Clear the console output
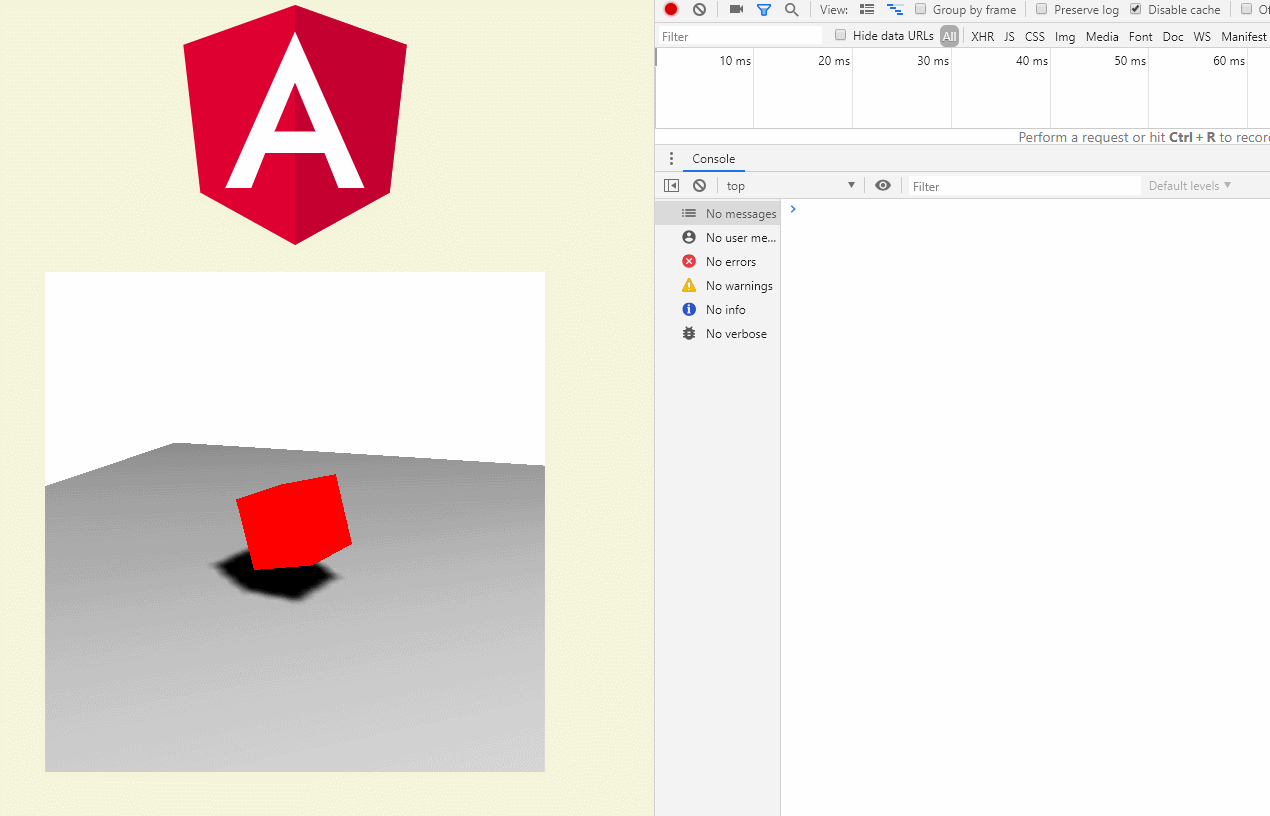The width and height of the screenshot is (1270, 816). [x=699, y=185]
